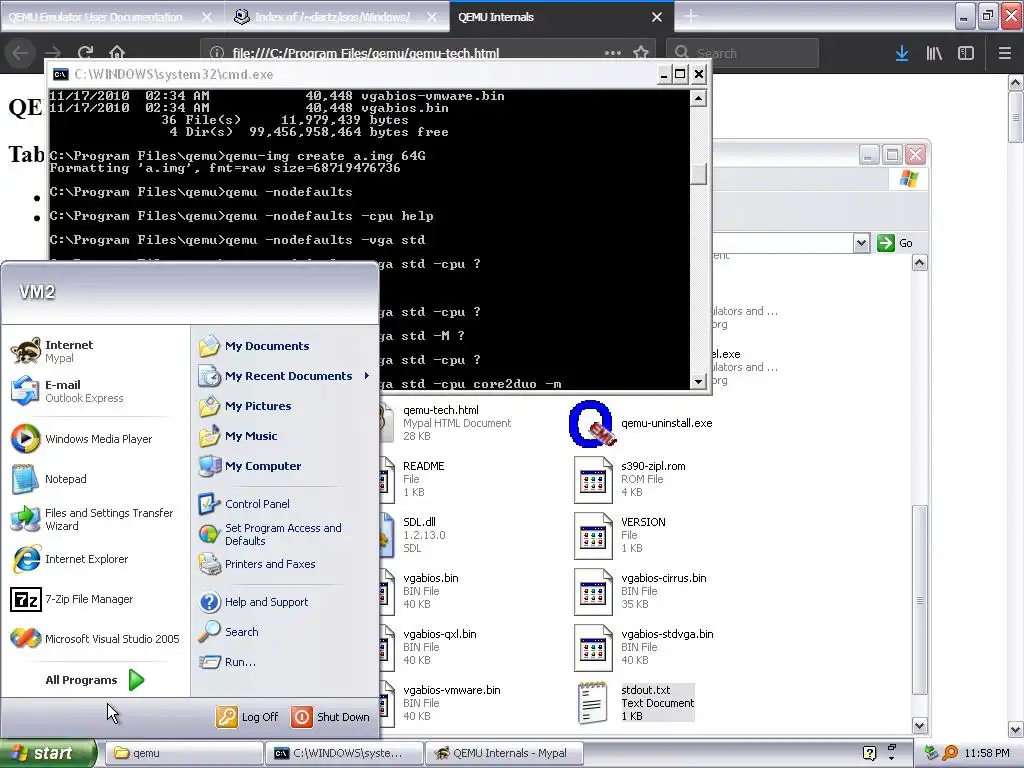Click the browser Search field
The height and width of the screenshot is (768, 1024).
tap(743, 53)
